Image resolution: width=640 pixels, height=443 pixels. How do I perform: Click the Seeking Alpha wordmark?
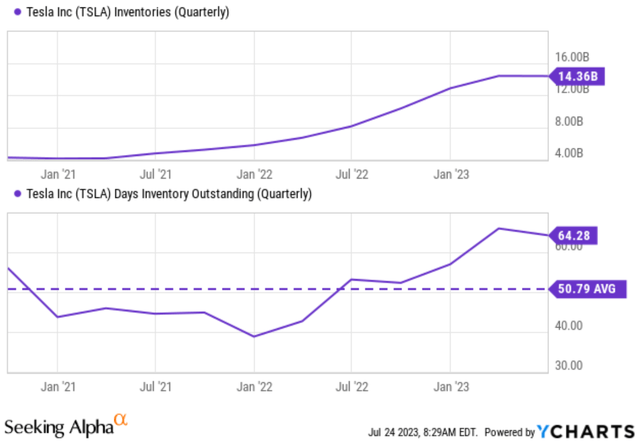[x=60, y=428]
